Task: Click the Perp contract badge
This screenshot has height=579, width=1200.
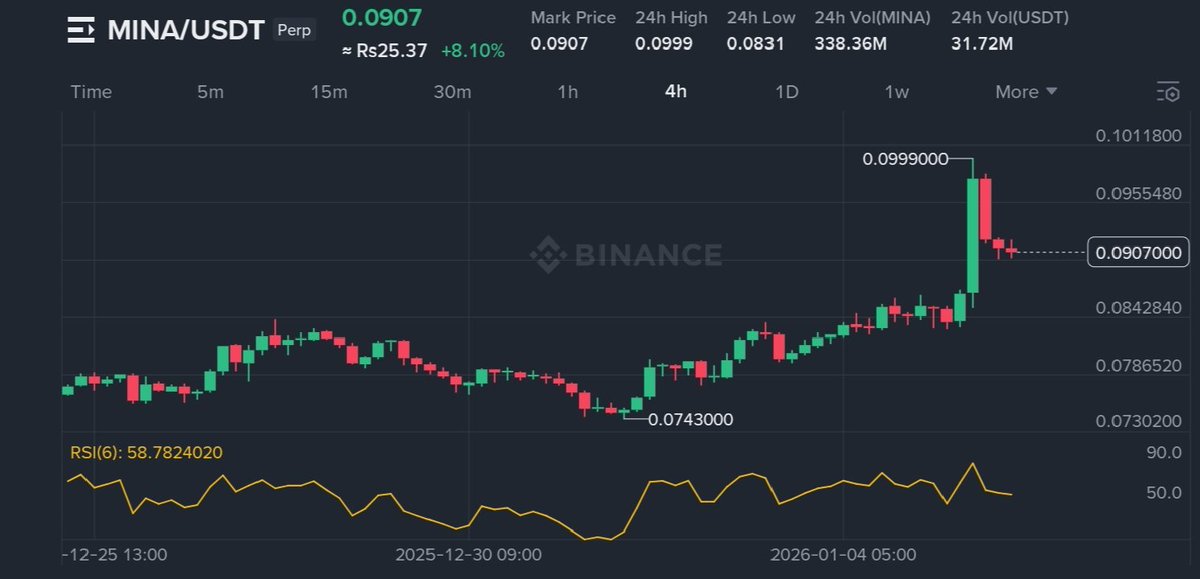Action: 294,30
